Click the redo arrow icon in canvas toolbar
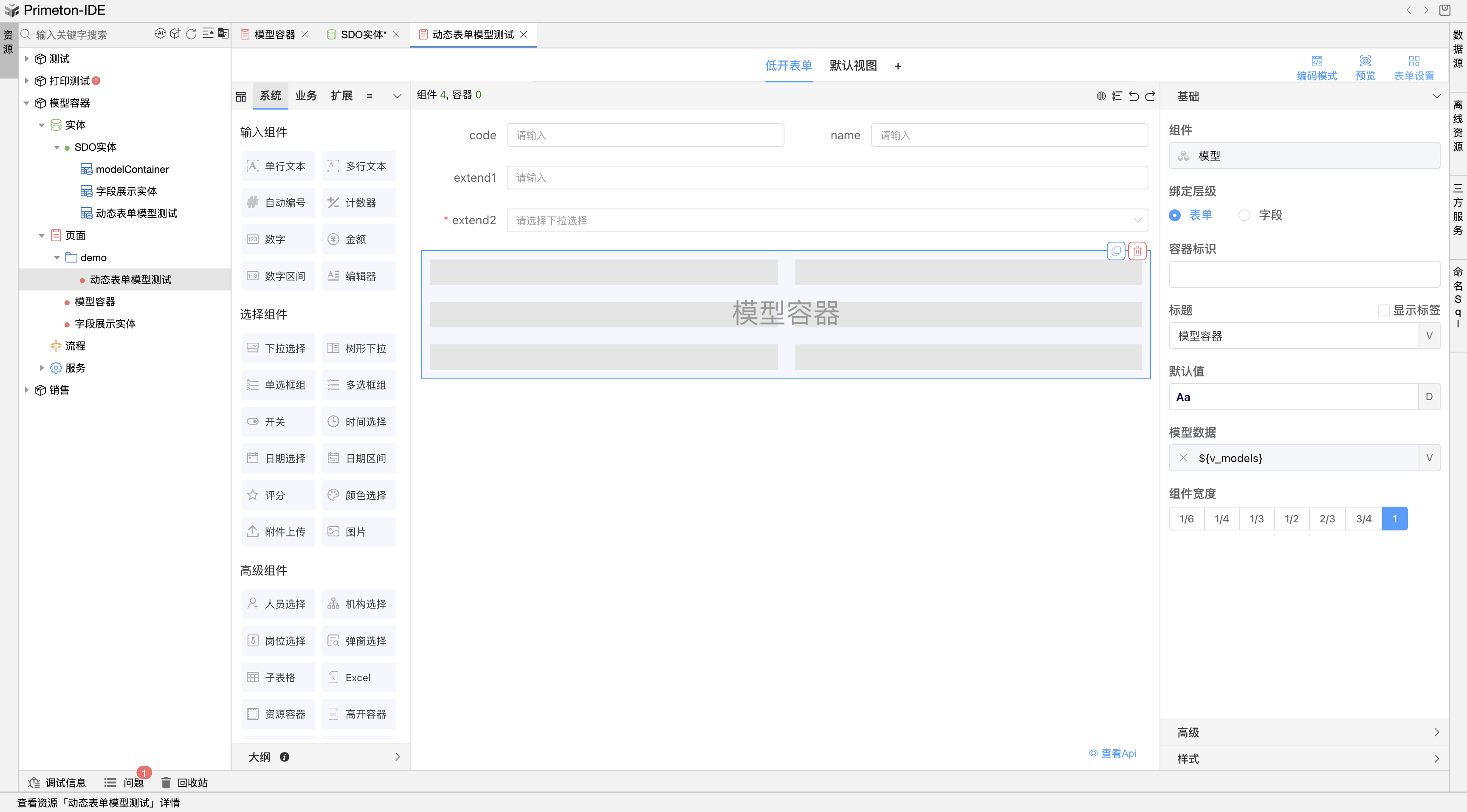1467x812 pixels. pyautogui.click(x=1150, y=96)
